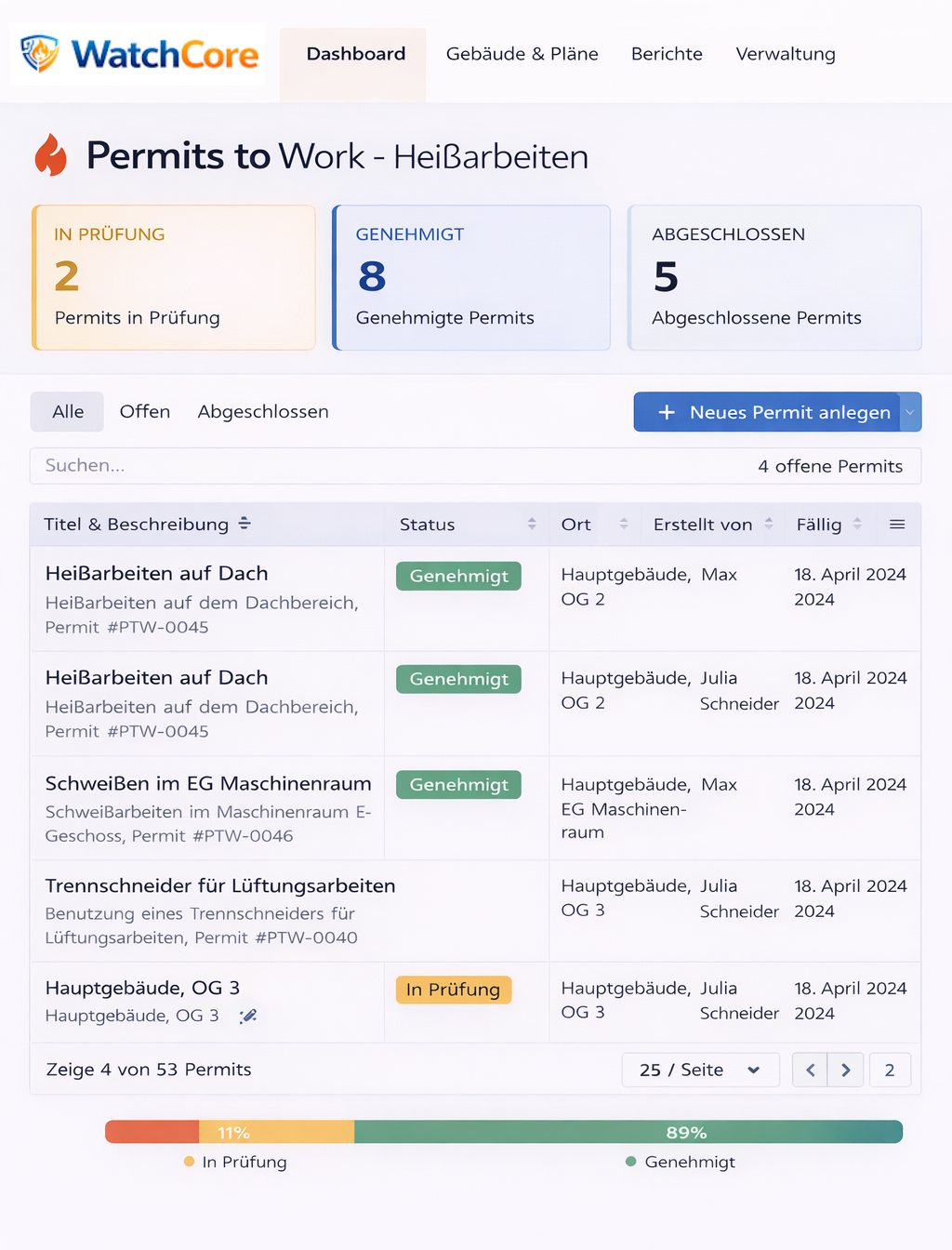The height and width of the screenshot is (1250, 952).
Task: Switch the filter to Abgeschlossen
Action: point(262,411)
